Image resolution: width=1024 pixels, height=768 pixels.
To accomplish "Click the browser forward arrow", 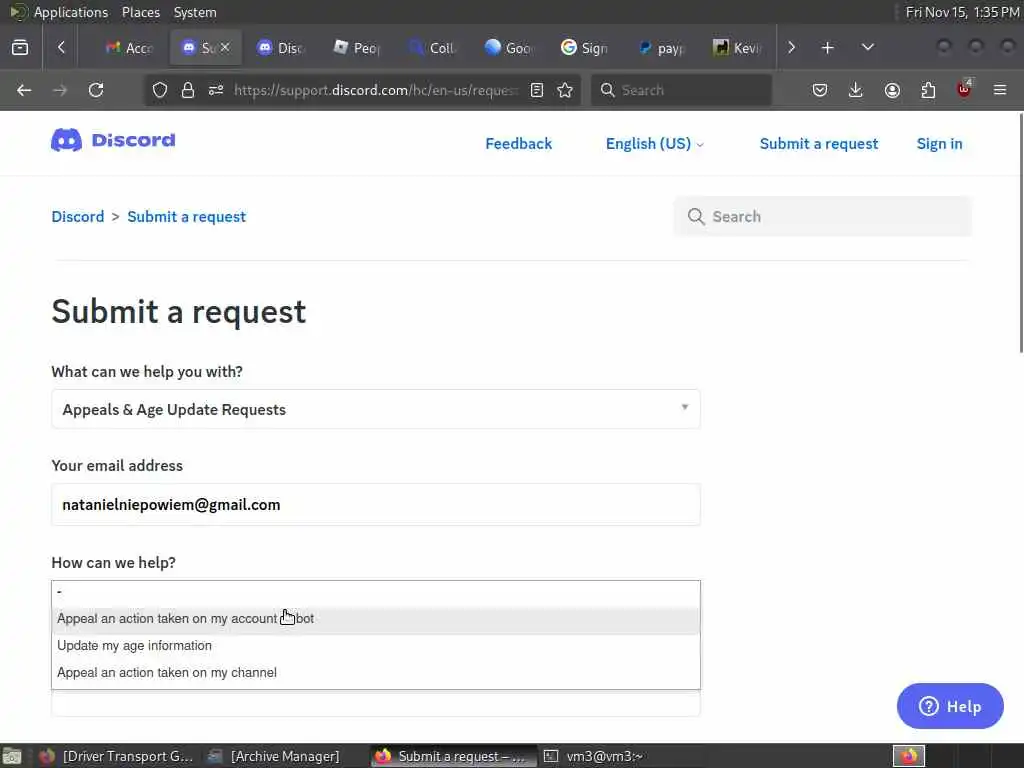I will coord(59,90).
